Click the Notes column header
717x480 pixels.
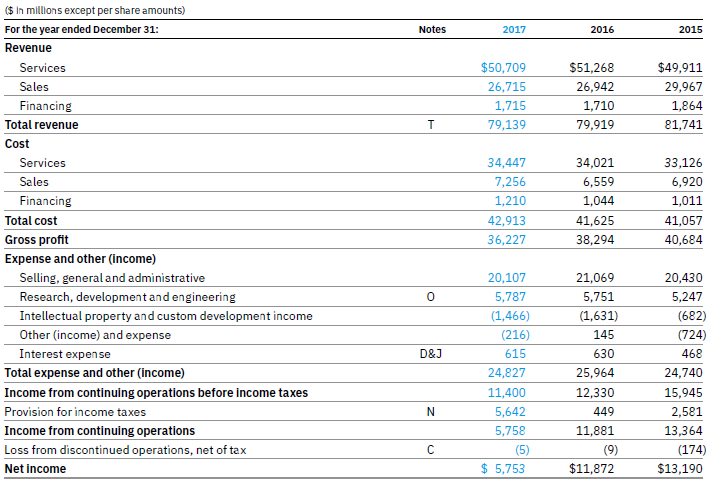[x=432, y=30]
